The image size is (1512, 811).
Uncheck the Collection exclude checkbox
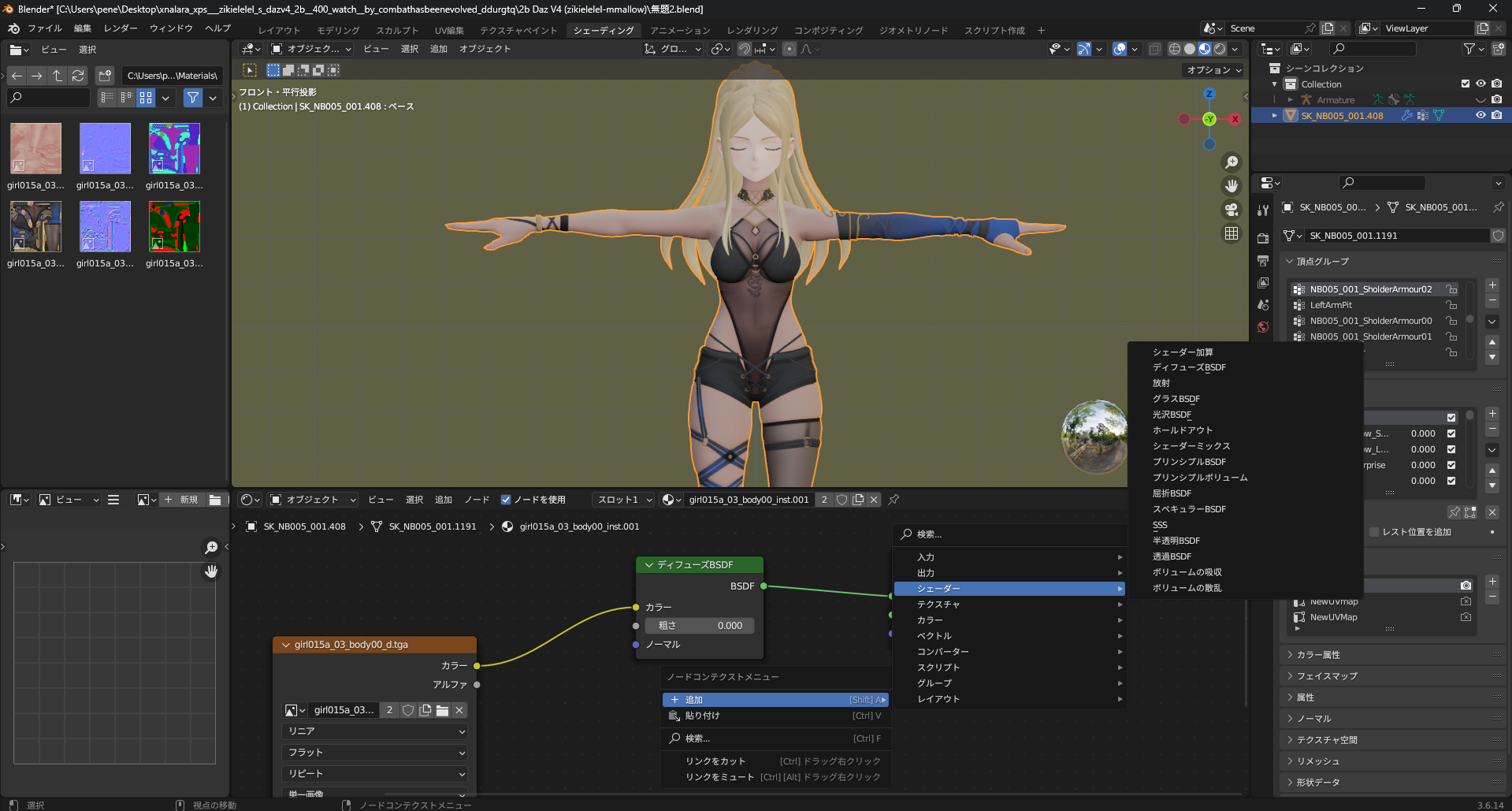point(1466,84)
